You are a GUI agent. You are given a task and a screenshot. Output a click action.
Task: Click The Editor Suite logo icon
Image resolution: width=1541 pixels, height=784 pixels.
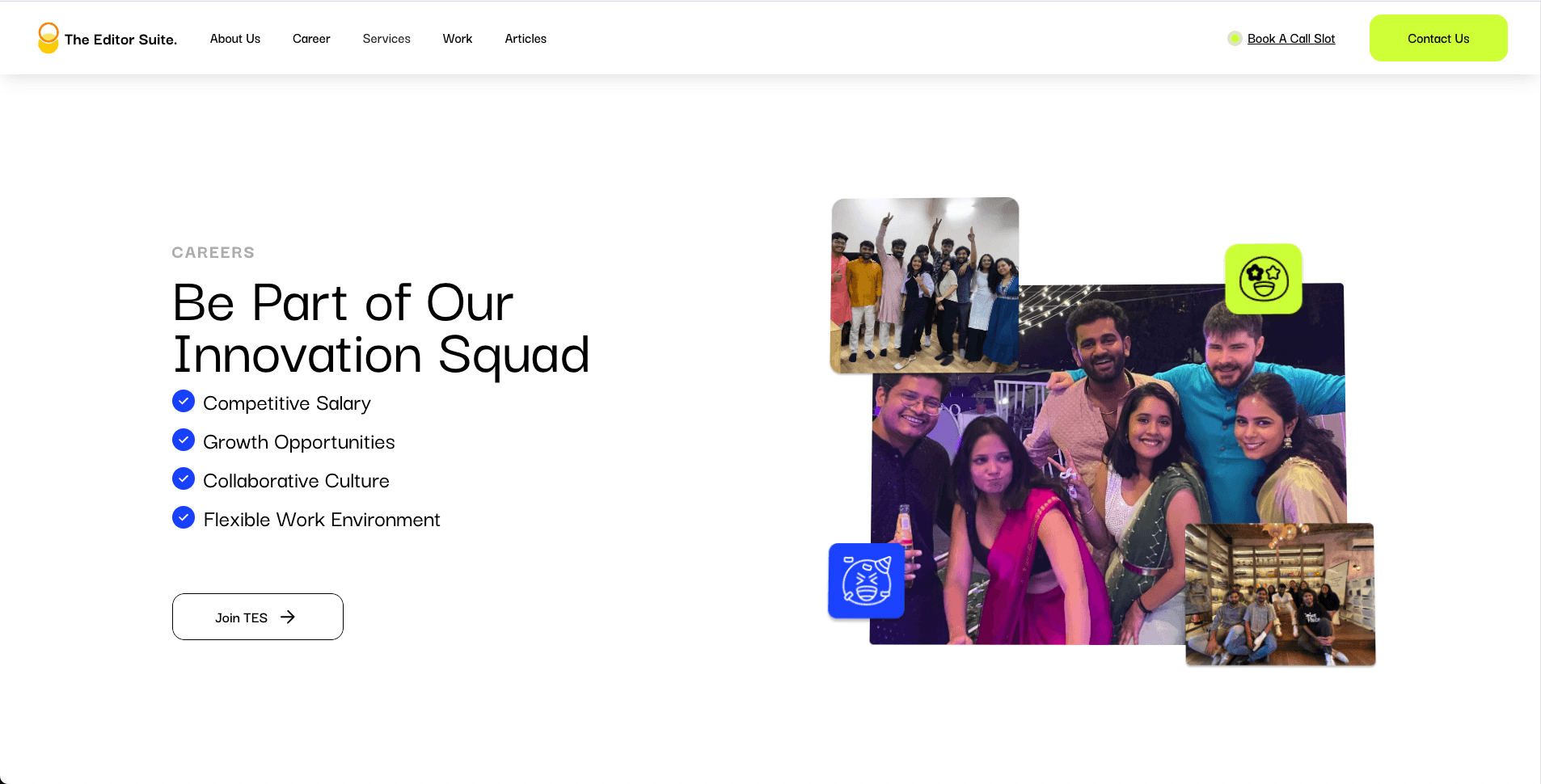click(49, 37)
